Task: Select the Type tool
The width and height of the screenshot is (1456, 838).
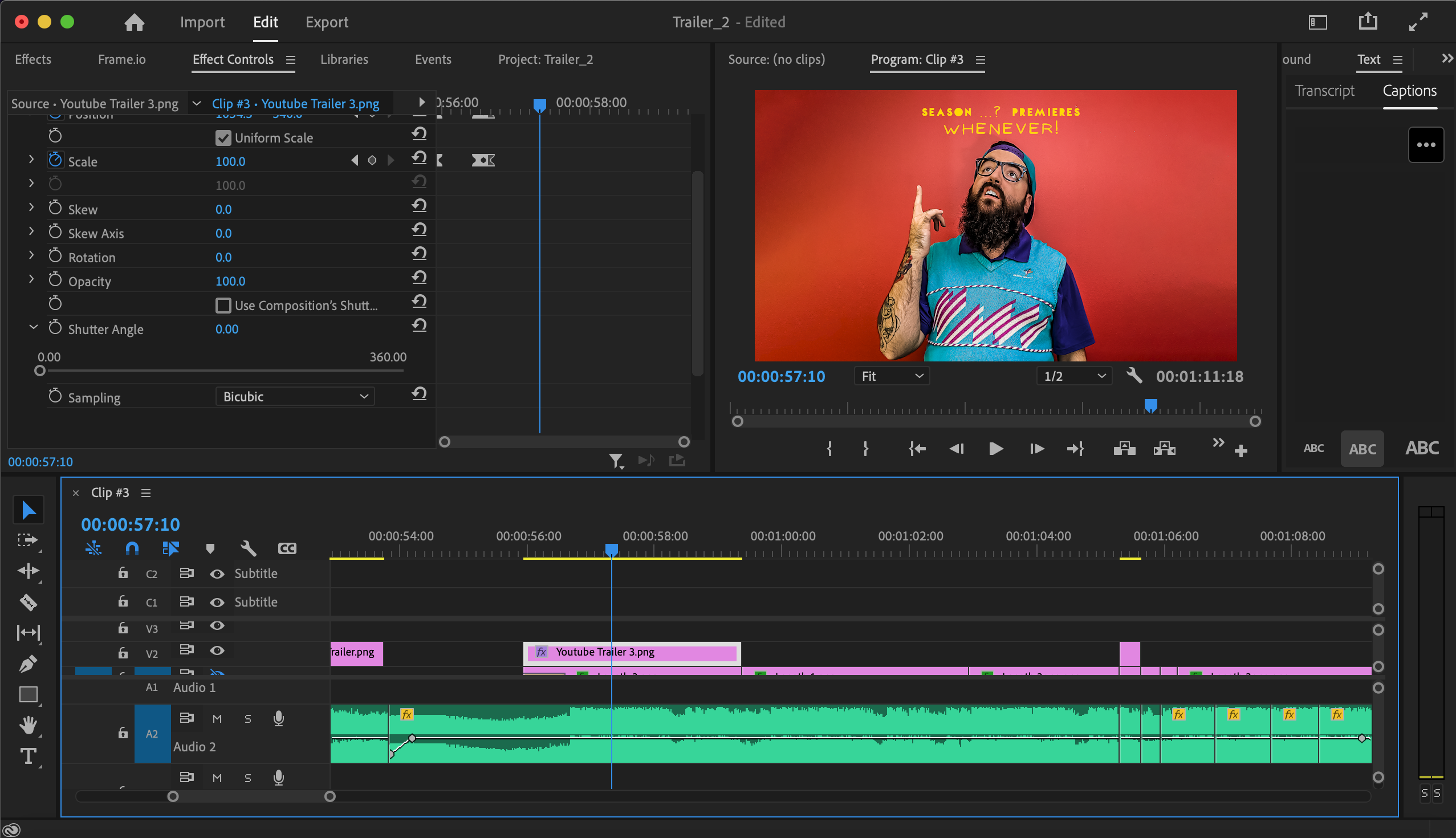Action: 27,756
